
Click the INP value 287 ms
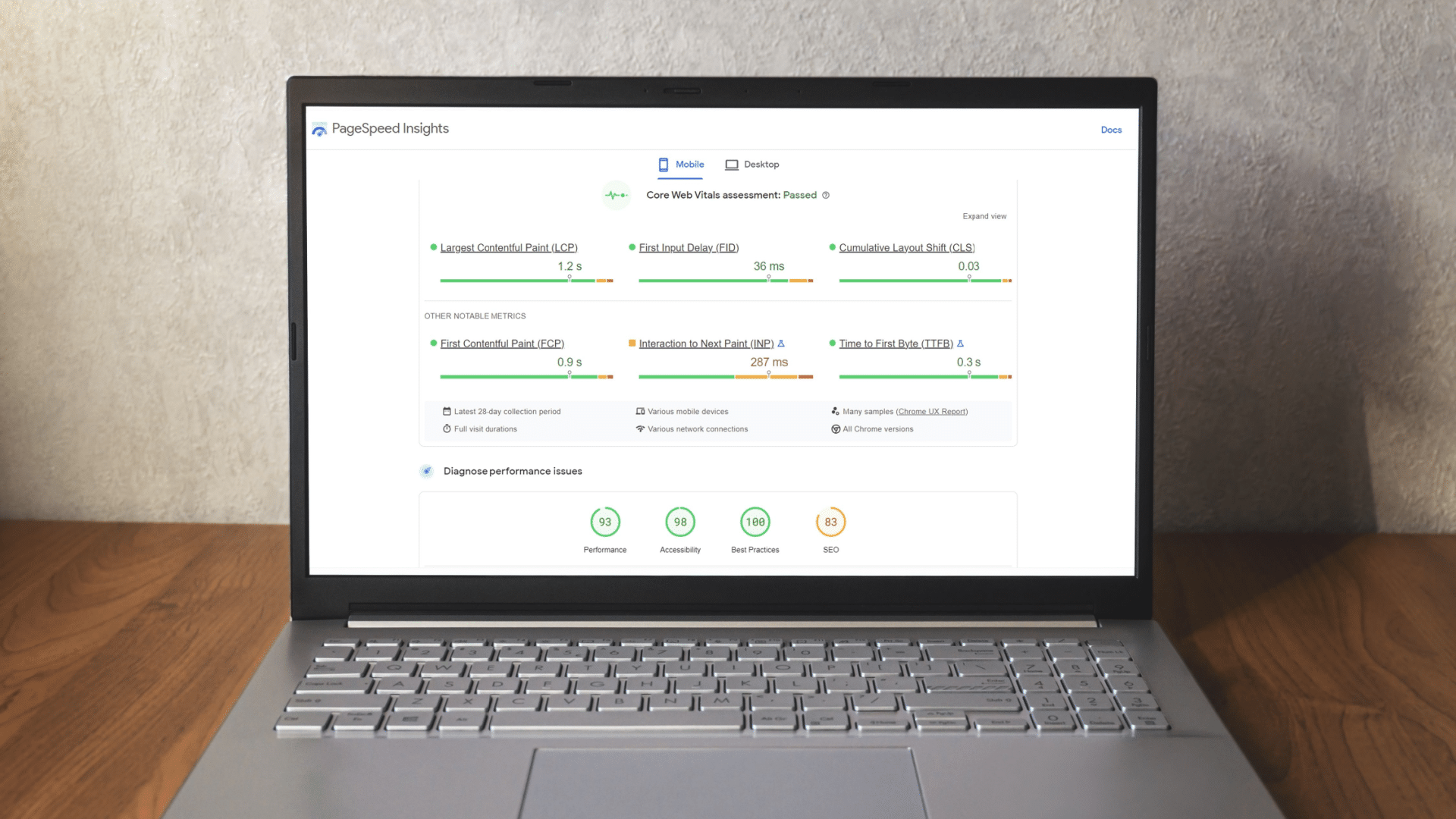[x=769, y=362]
